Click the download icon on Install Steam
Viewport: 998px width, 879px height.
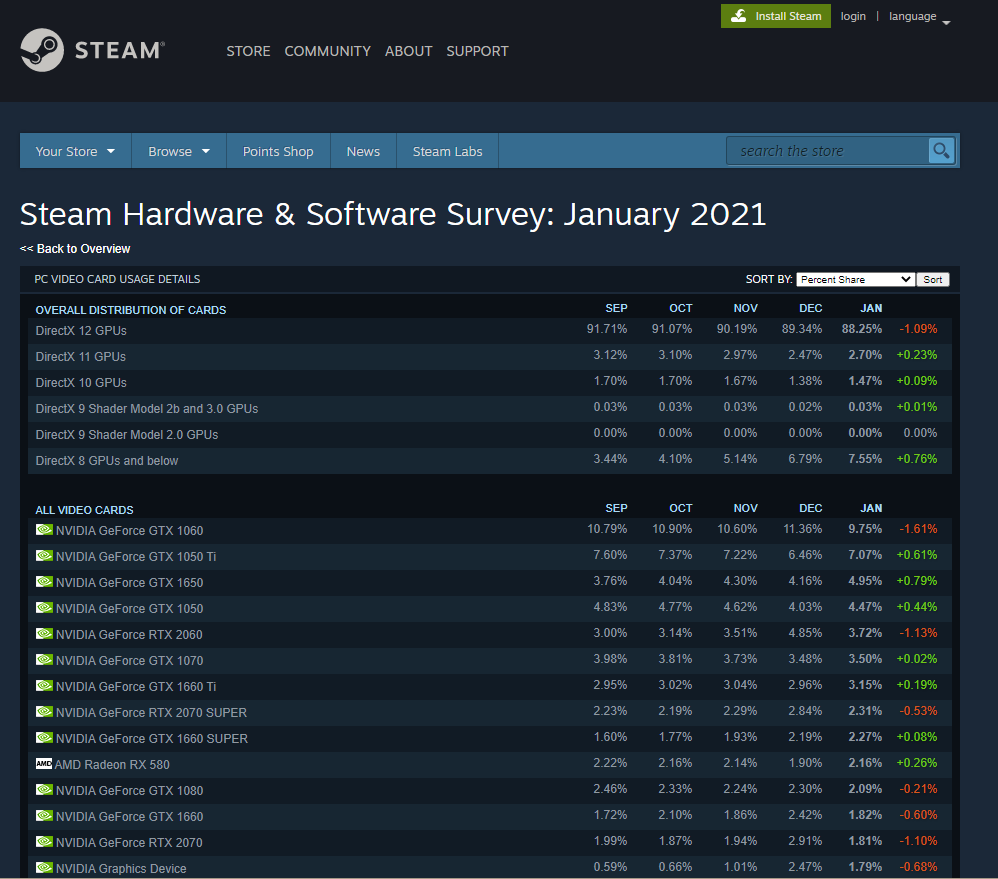point(738,16)
